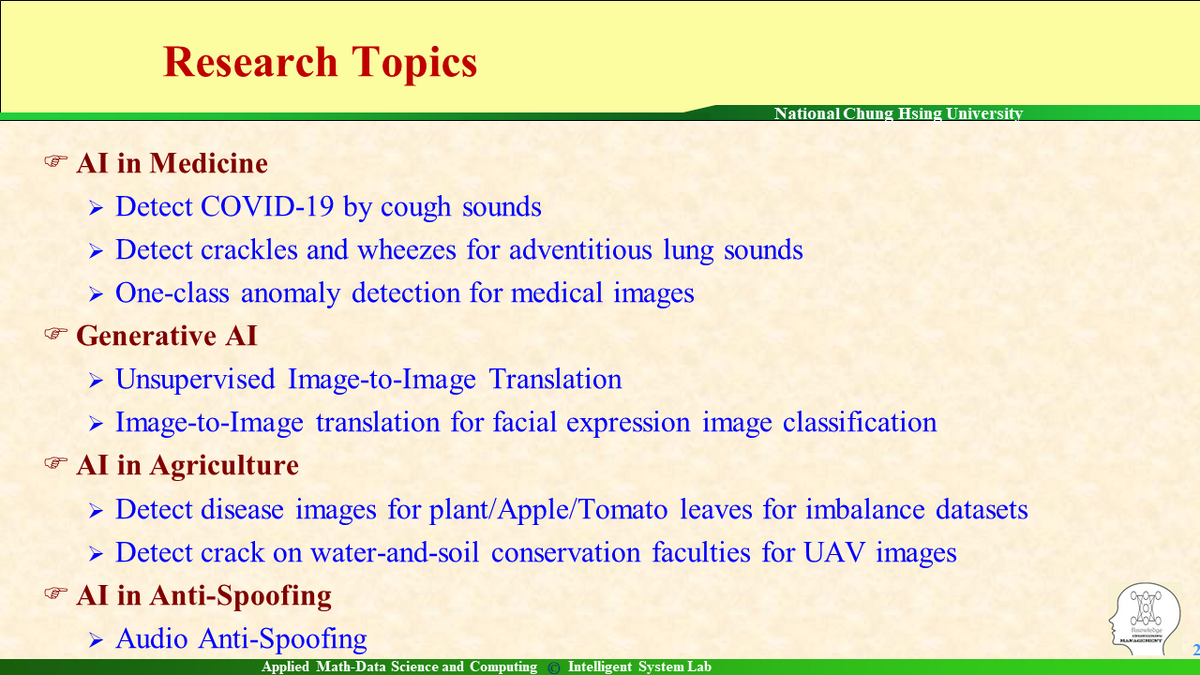Click National Chung Hsing University label
The image size is (1200, 675).
[899, 114]
